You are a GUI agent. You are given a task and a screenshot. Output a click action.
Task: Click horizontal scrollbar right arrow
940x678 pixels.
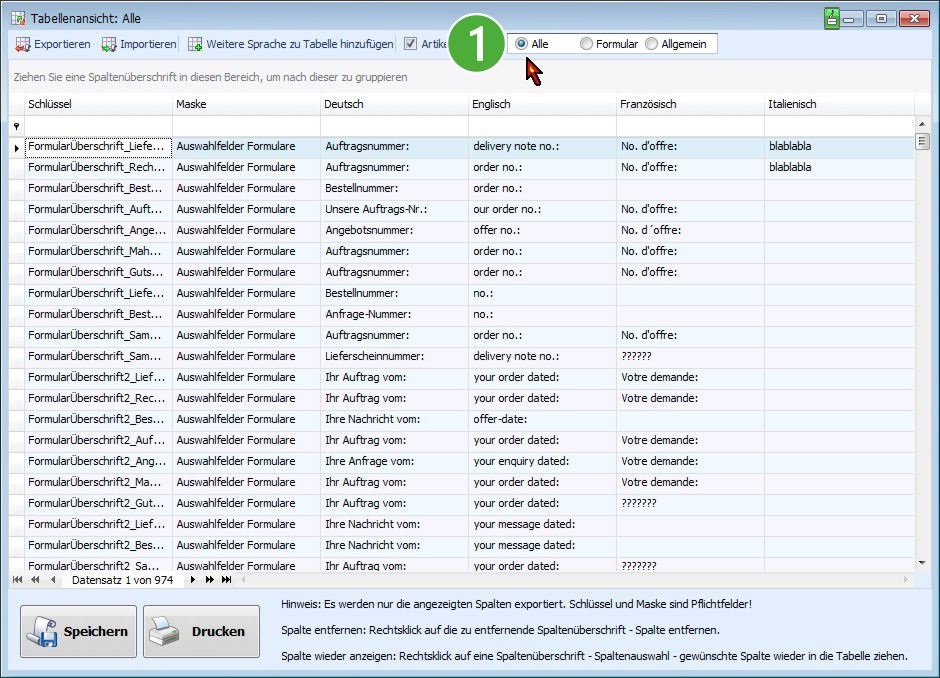coord(906,580)
